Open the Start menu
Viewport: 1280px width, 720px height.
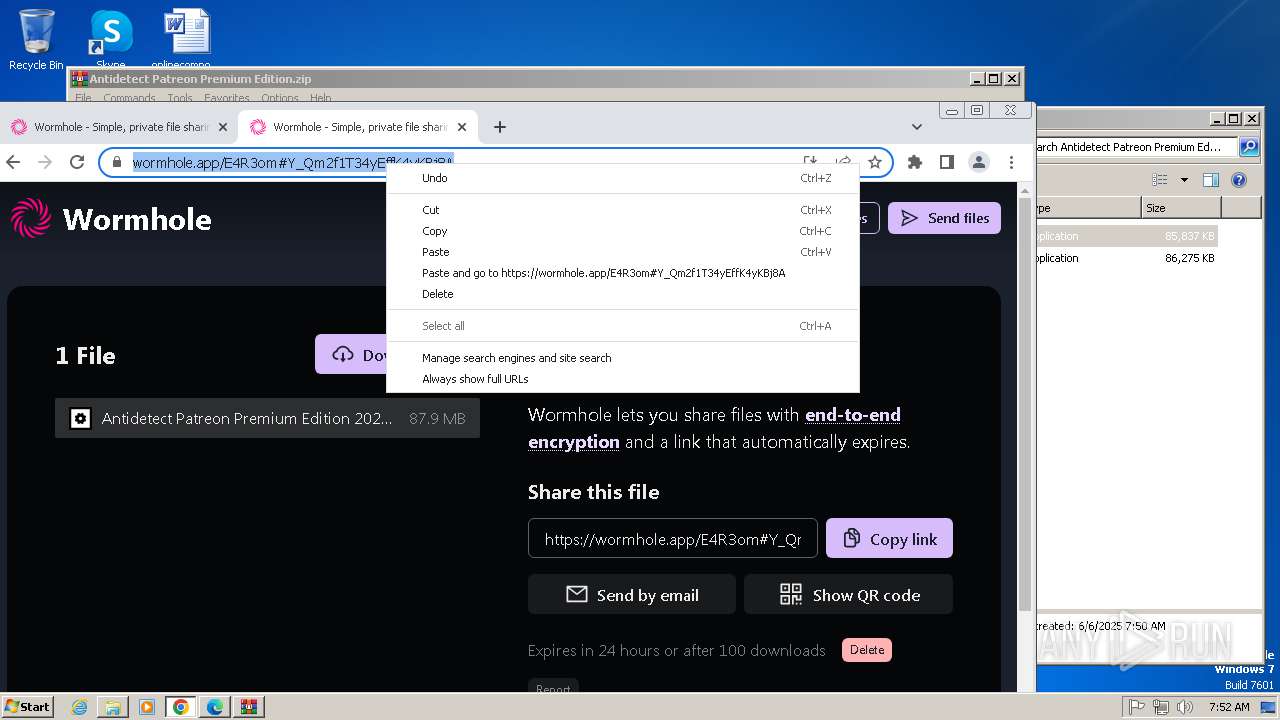[27, 707]
